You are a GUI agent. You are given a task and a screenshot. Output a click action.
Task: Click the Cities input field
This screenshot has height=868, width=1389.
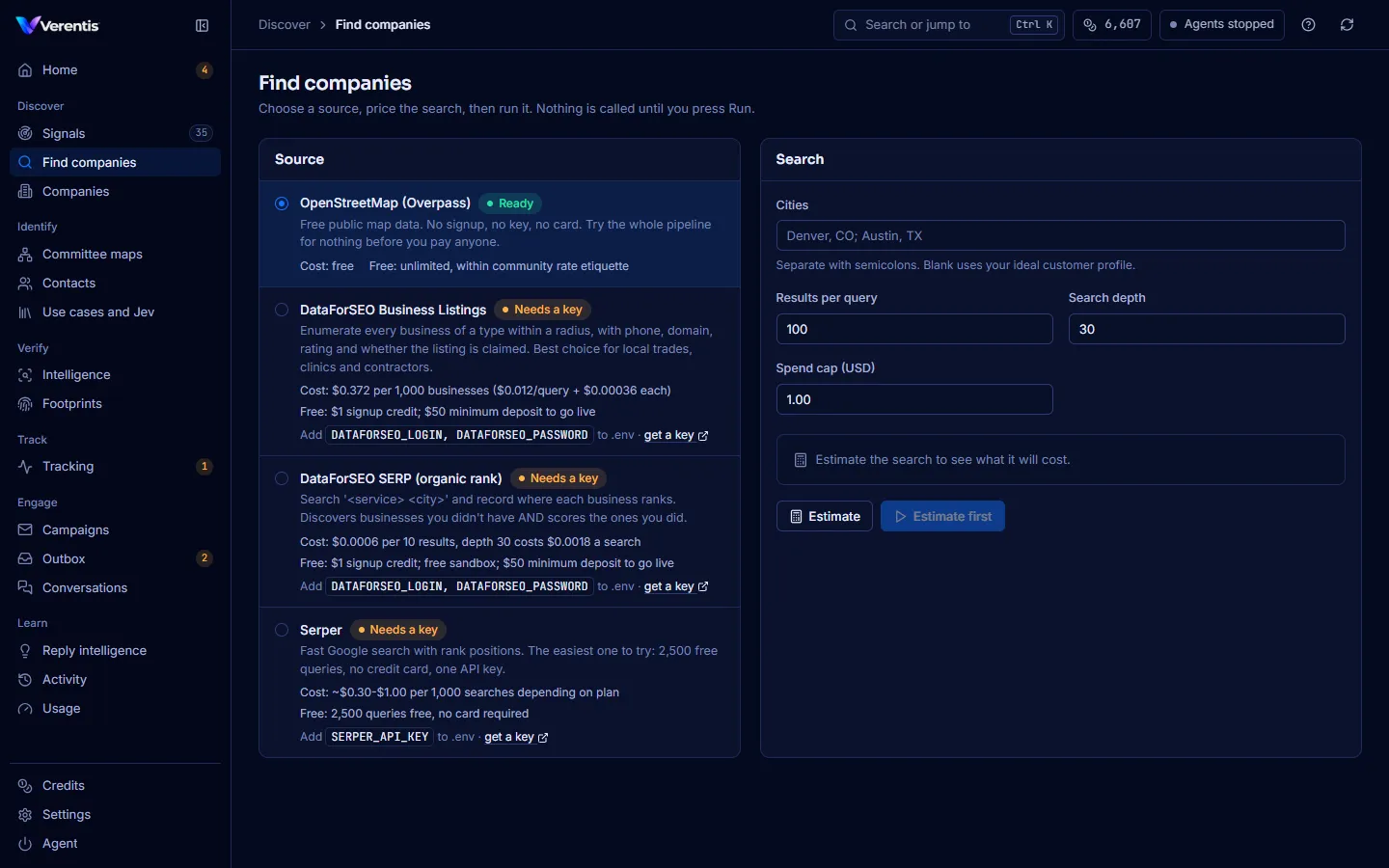[x=1060, y=235]
